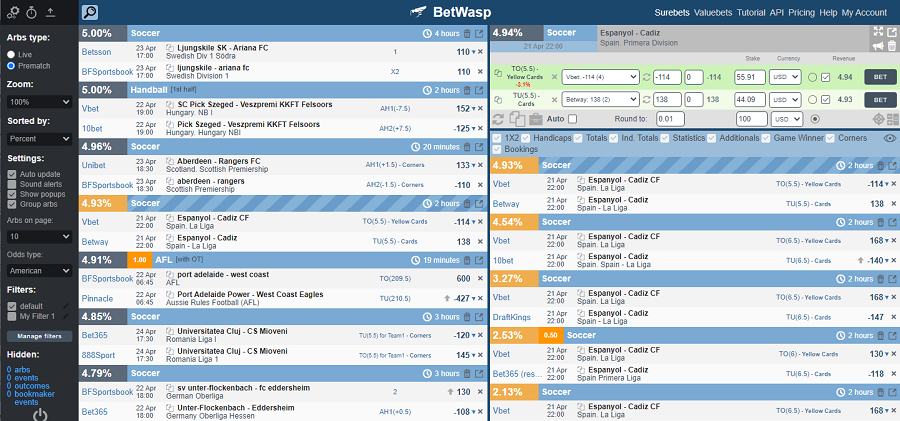
Task: Select the Prematch arbs type
Action: (11, 65)
